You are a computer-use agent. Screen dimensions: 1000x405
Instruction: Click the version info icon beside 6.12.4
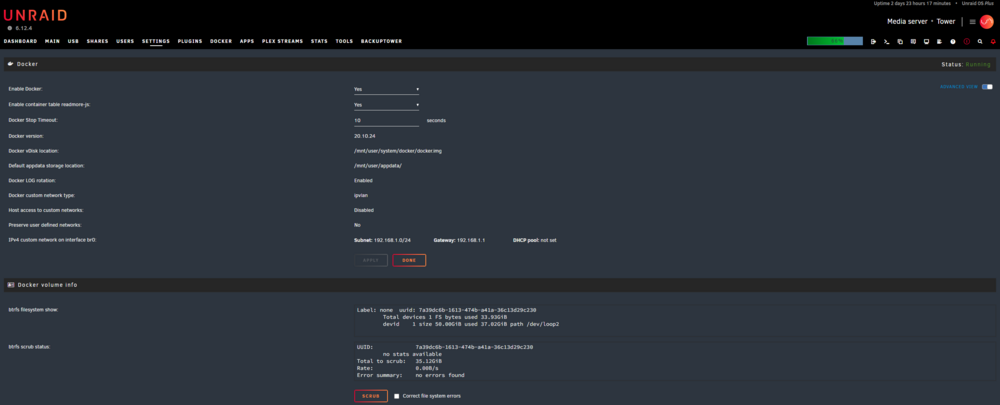(10, 28)
